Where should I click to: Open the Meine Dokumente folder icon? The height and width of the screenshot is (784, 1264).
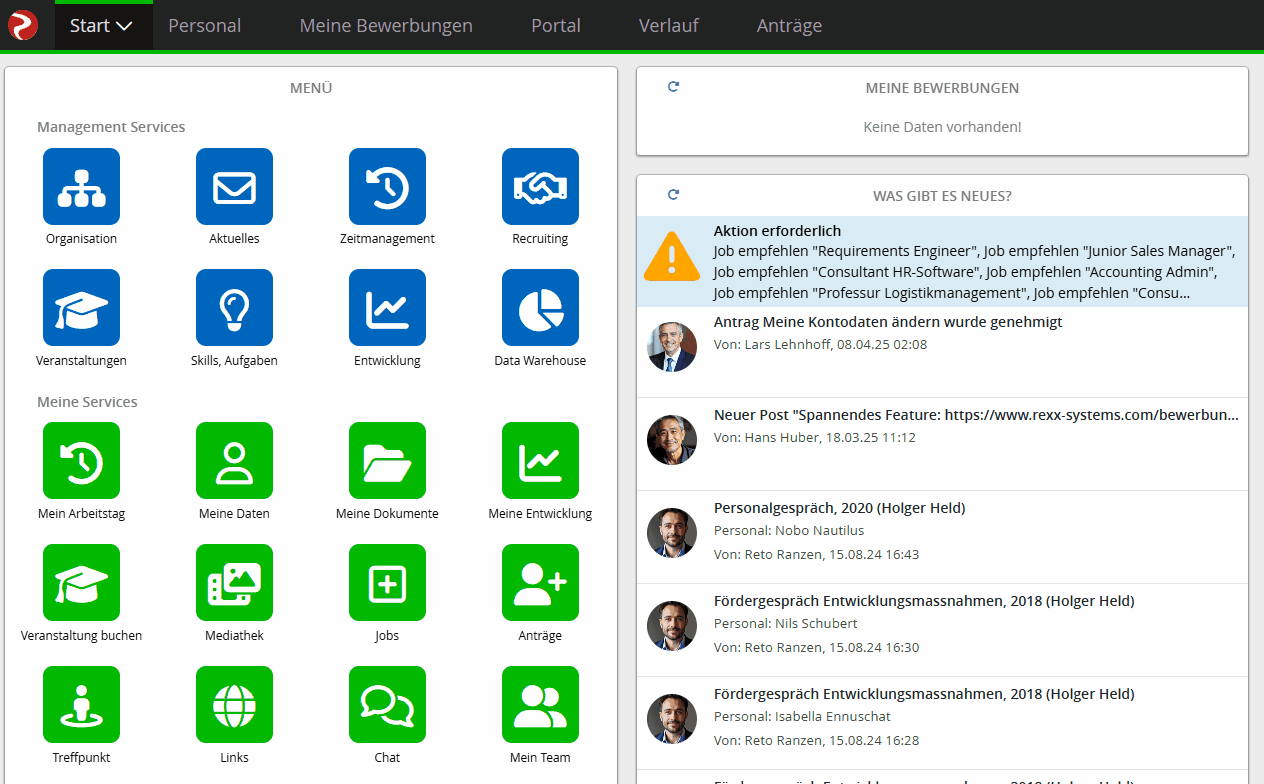pyautogui.click(x=387, y=460)
